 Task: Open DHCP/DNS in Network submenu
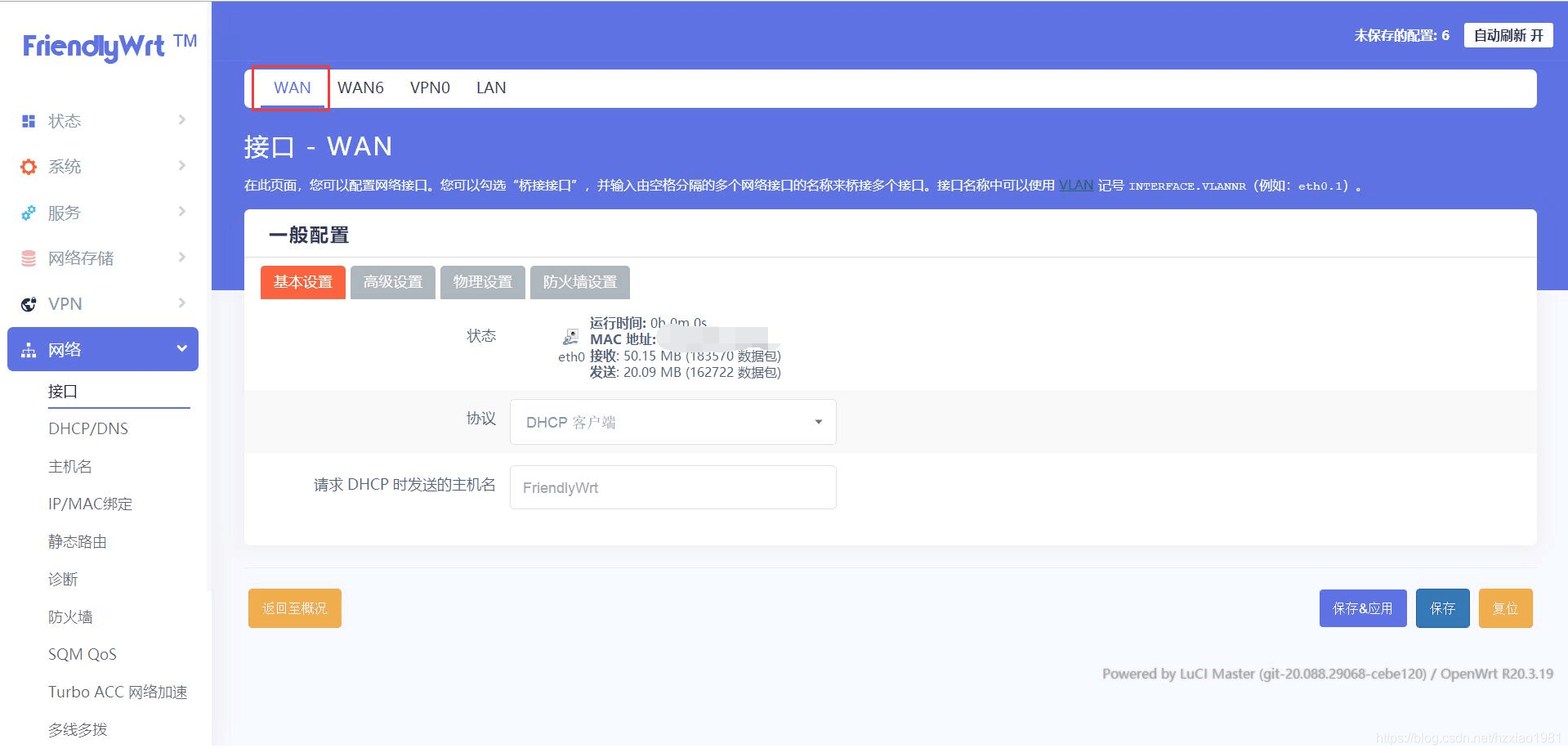click(88, 428)
